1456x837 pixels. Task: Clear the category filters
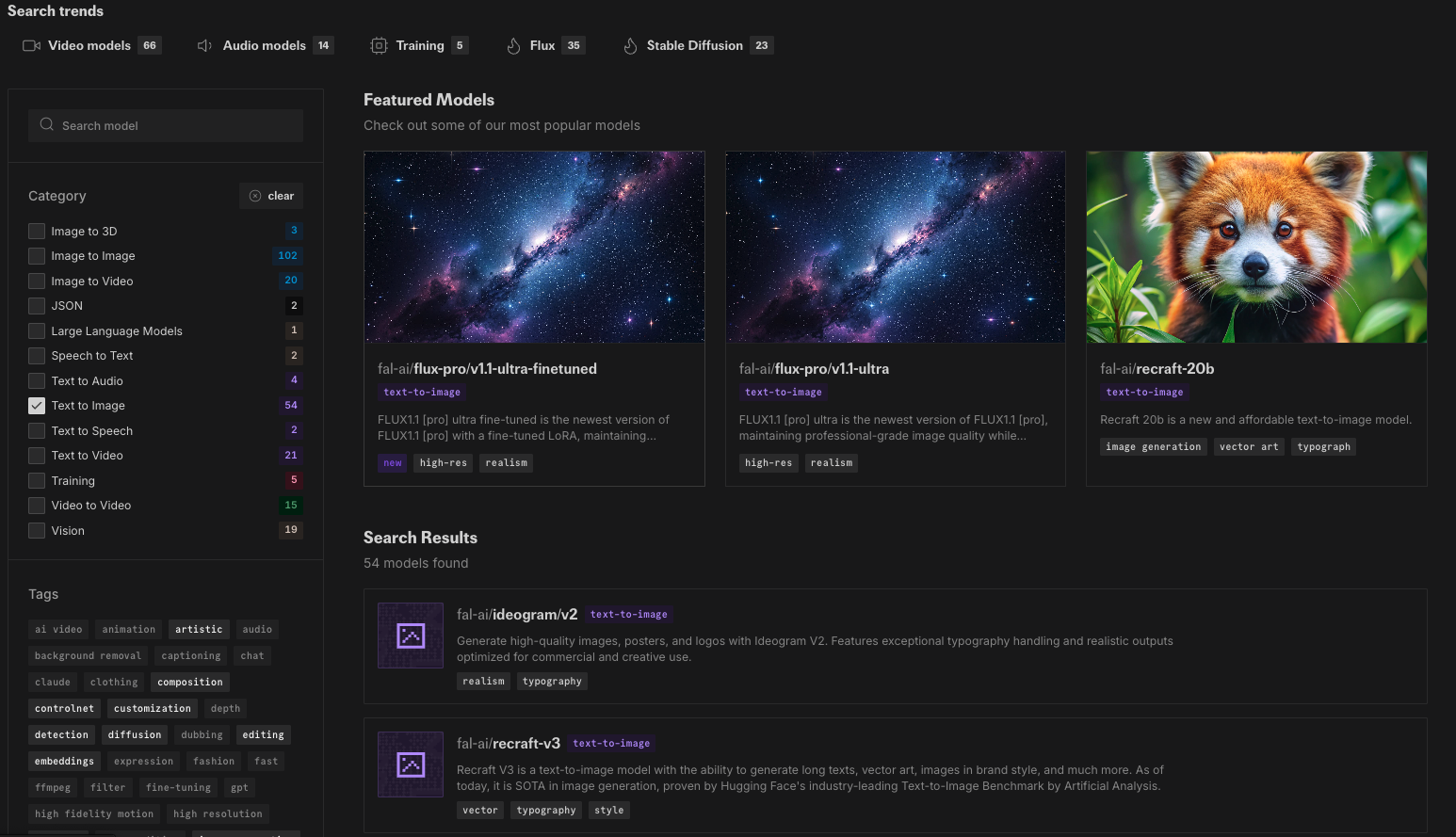pos(271,196)
